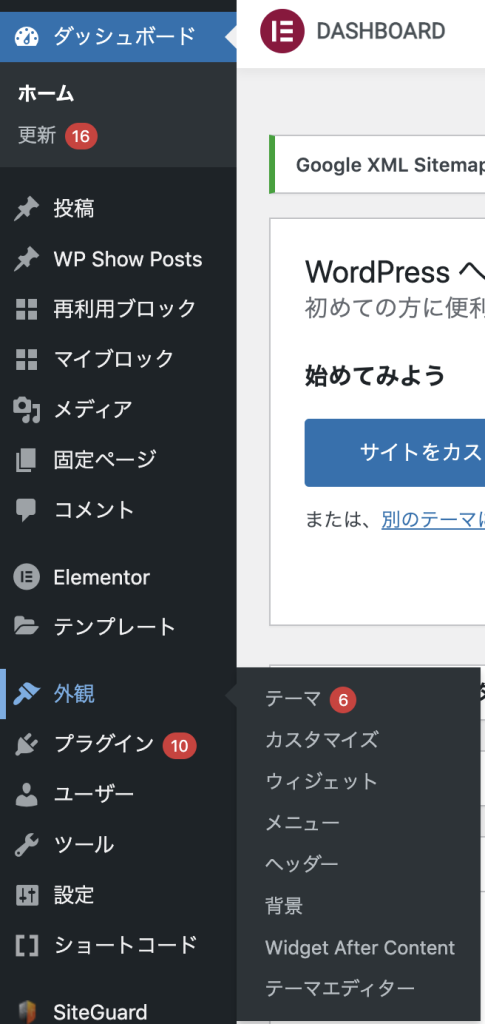Viewport: 485px width, 1024px height.
Task: Click the 設定 sliders icon
Action: tap(27, 895)
